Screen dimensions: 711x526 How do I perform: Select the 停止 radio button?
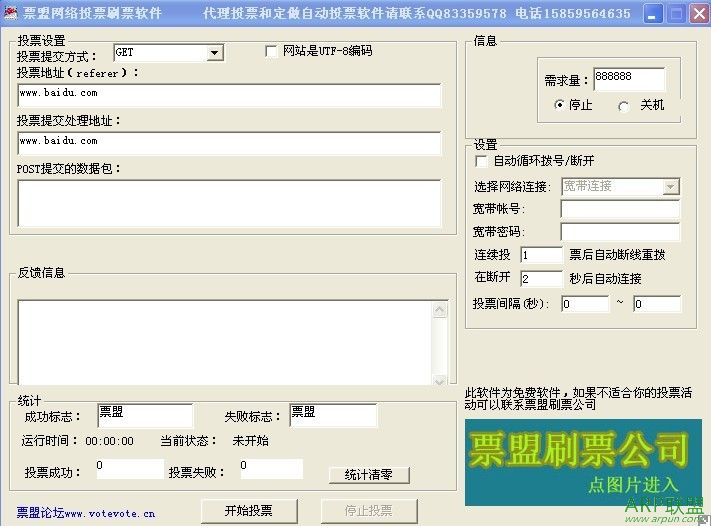pyautogui.click(x=560, y=105)
